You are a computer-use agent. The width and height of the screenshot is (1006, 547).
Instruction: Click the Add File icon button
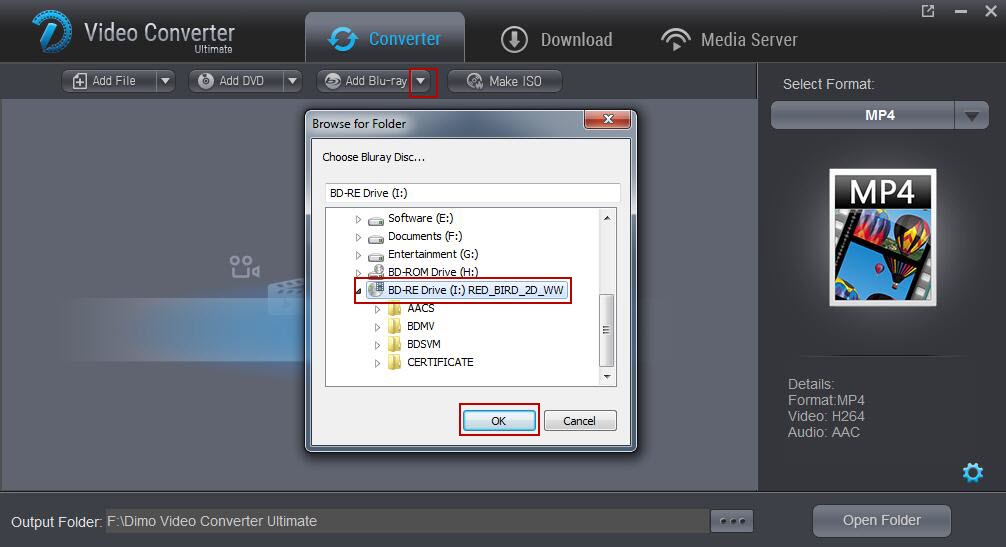click(80, 81)
